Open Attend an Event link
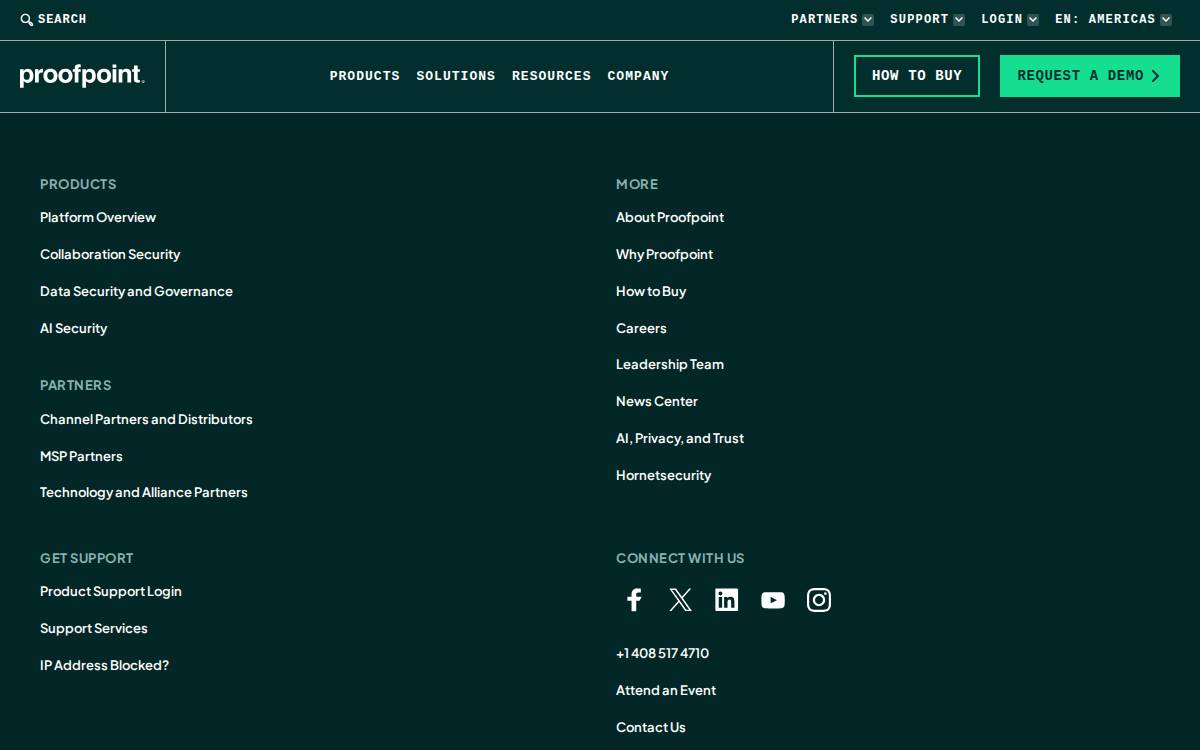 coord(666,690)
